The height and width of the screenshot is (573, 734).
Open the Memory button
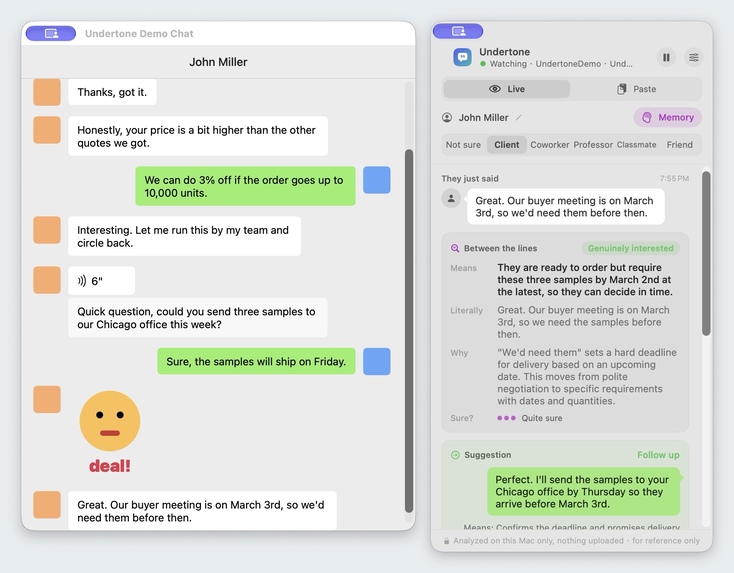coord(668,118)
